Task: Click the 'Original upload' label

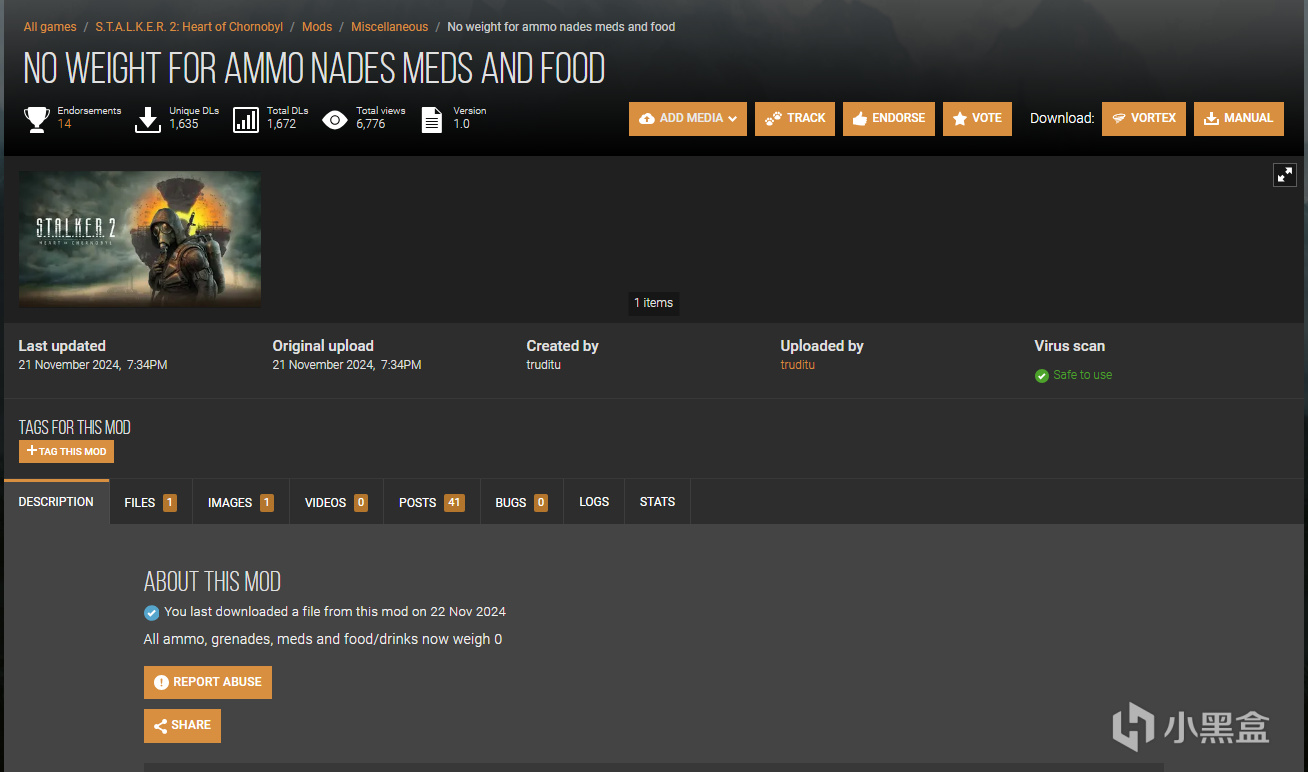Action: pos(323,346)
